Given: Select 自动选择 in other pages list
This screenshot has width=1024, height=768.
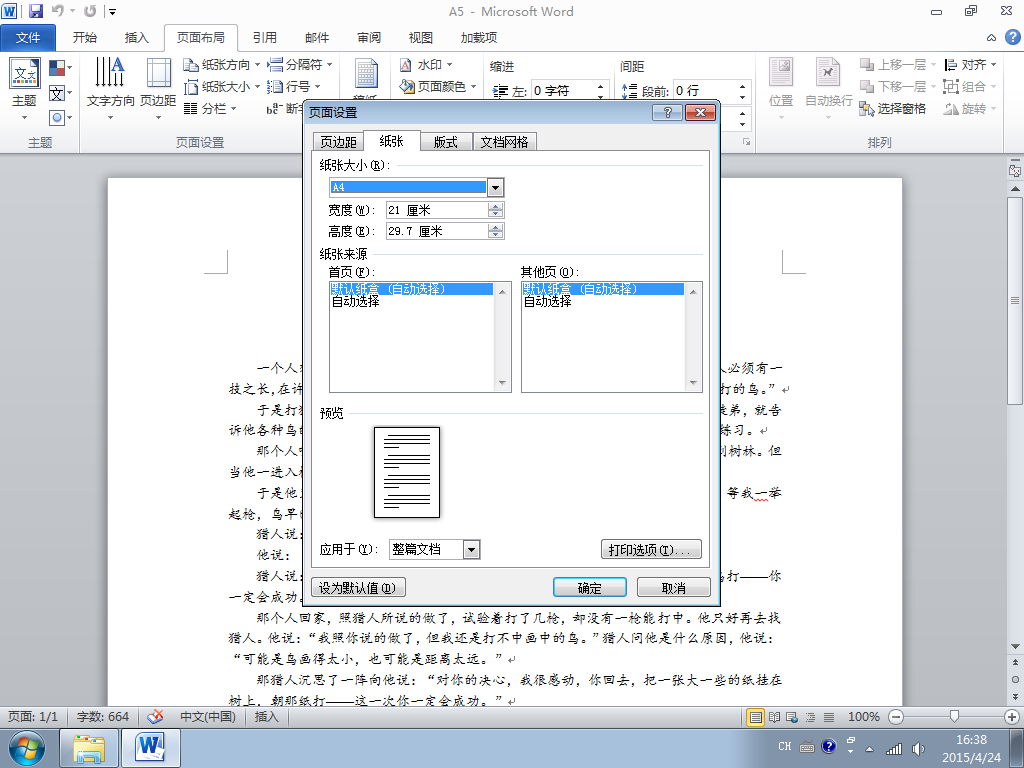Looking at the screenshot, I should (x=547, y=302).
